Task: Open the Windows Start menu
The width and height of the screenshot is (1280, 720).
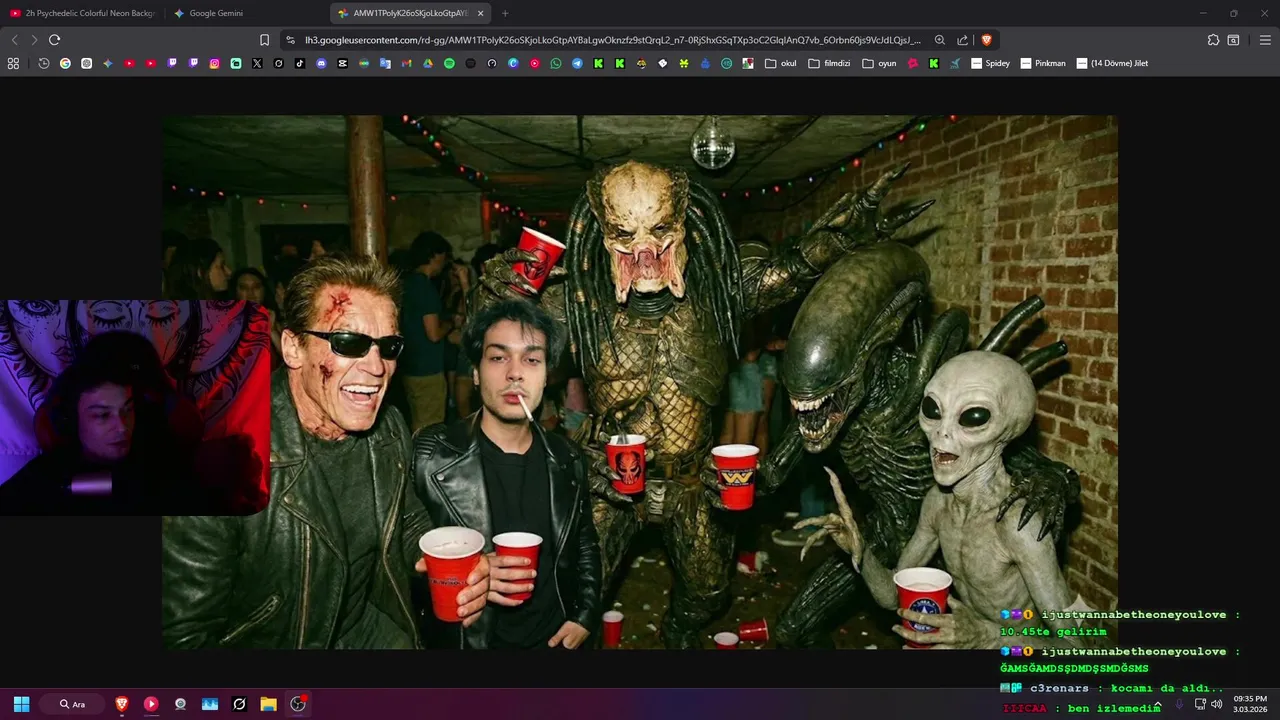Action: (x=21, y=704)
